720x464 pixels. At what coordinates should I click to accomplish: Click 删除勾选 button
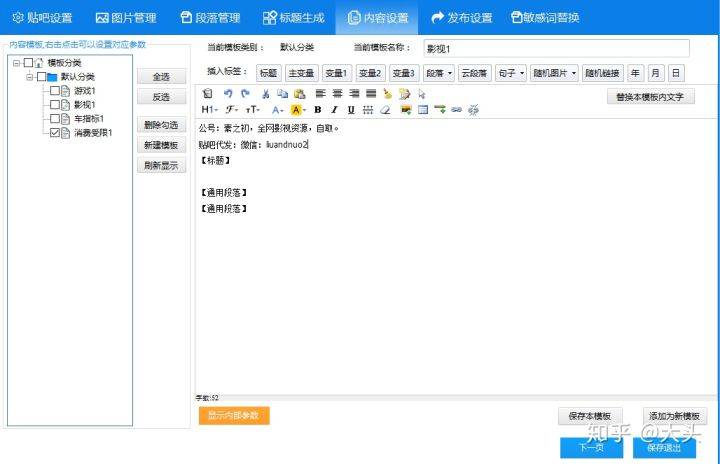pyautogui.click(x=162, y=125)
